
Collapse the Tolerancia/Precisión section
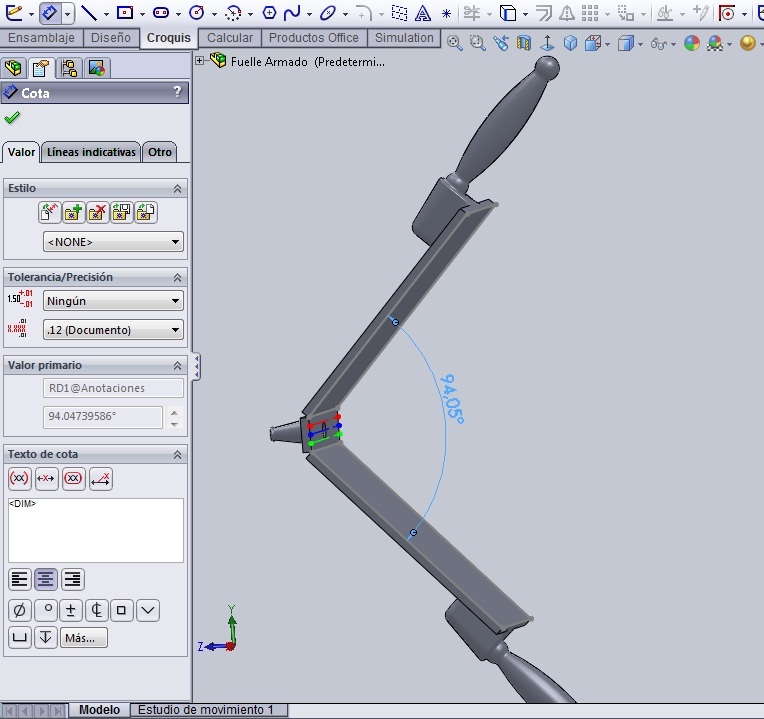pos(177,278)
